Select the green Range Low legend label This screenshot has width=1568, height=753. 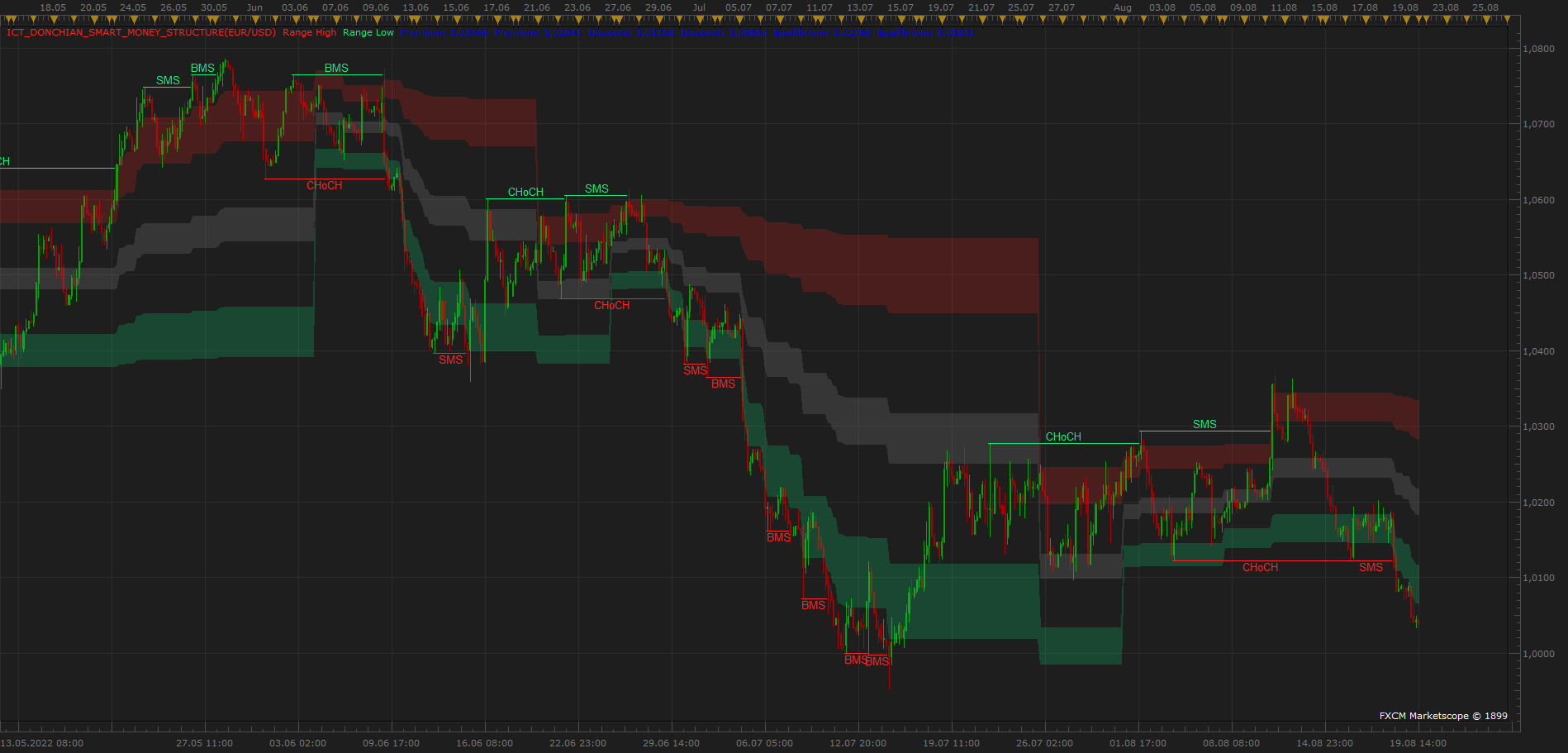(368, 32)
